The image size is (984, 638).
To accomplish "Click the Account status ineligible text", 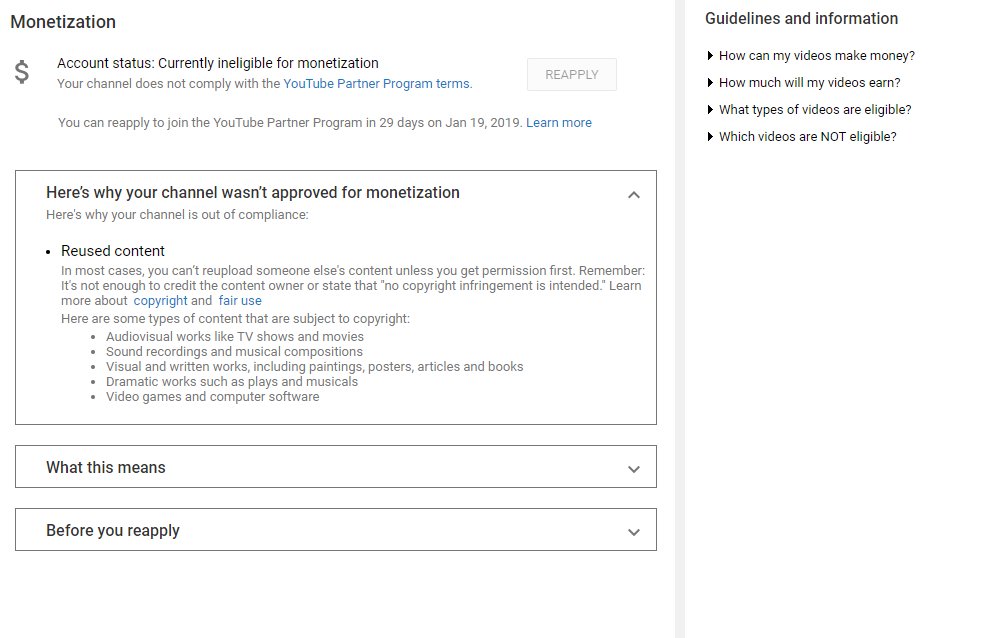I will (218, 63).
